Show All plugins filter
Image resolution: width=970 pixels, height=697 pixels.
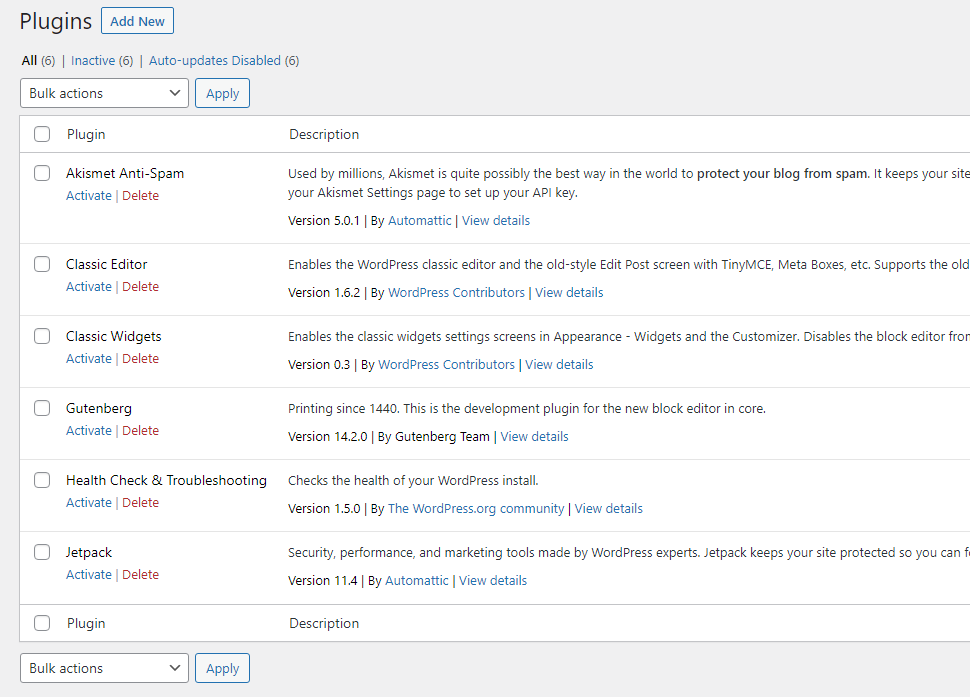[29, 61]
